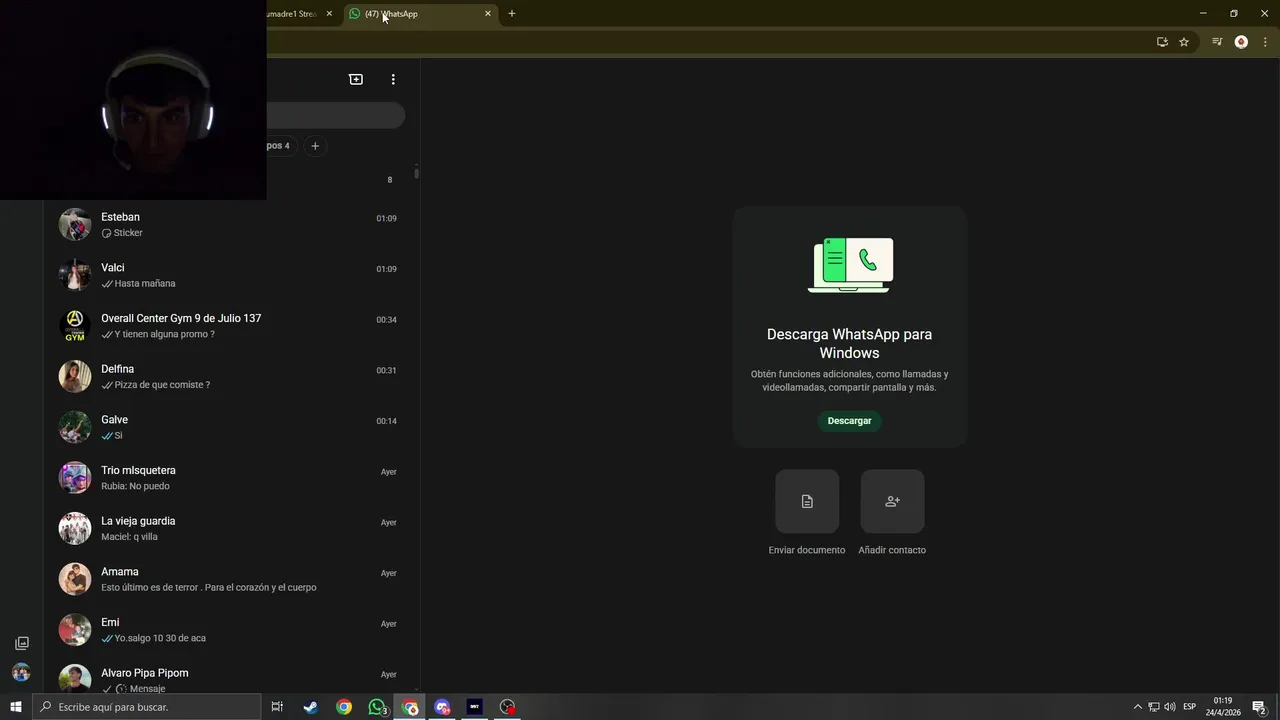Screen dimensions: 1280x720
Task: Open the first Chrome icon in the taskbar
Action: (344, 707)
